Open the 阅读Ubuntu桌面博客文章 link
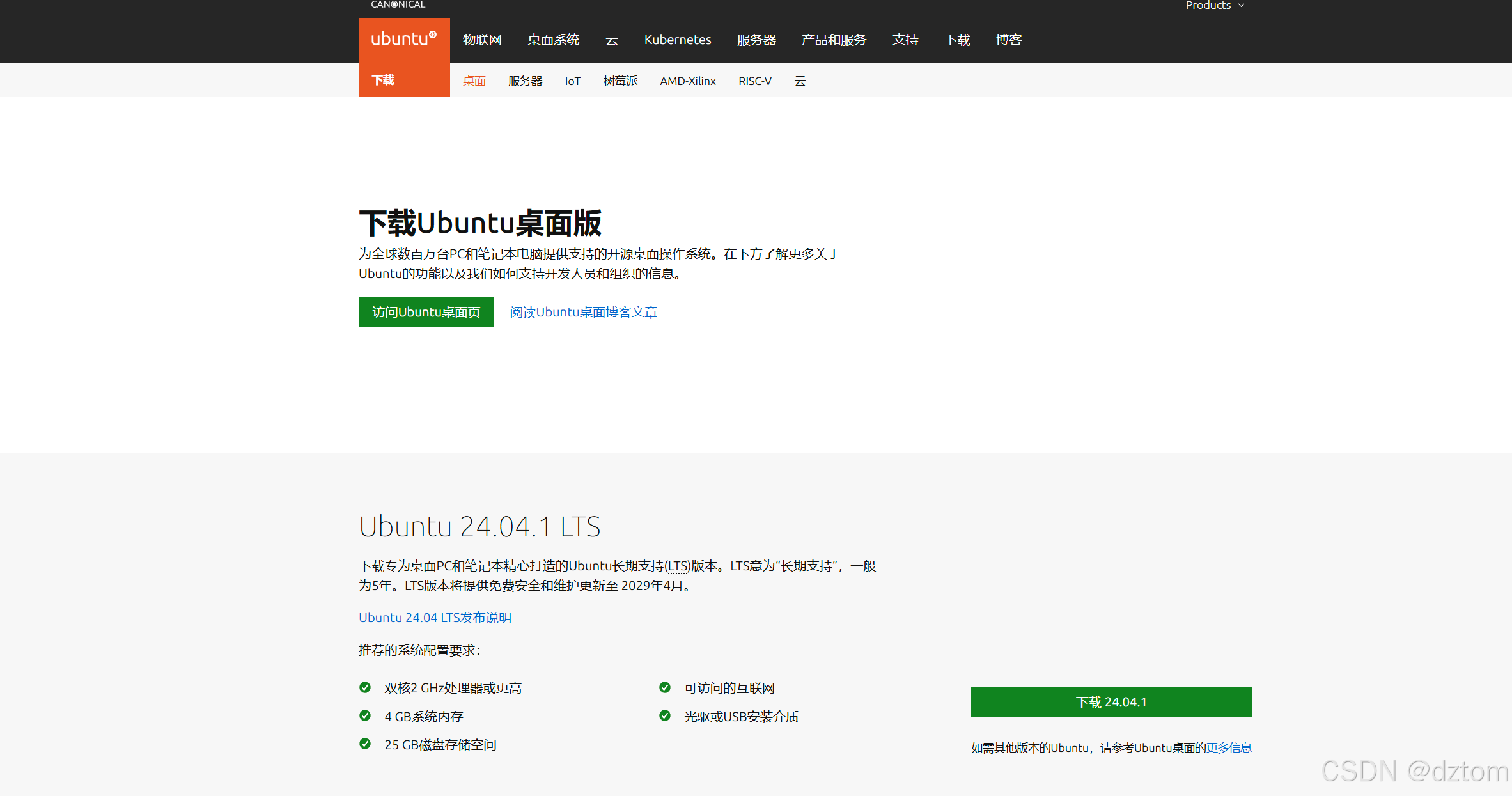This screenshot has height=796, width=1512. [583, 312]
